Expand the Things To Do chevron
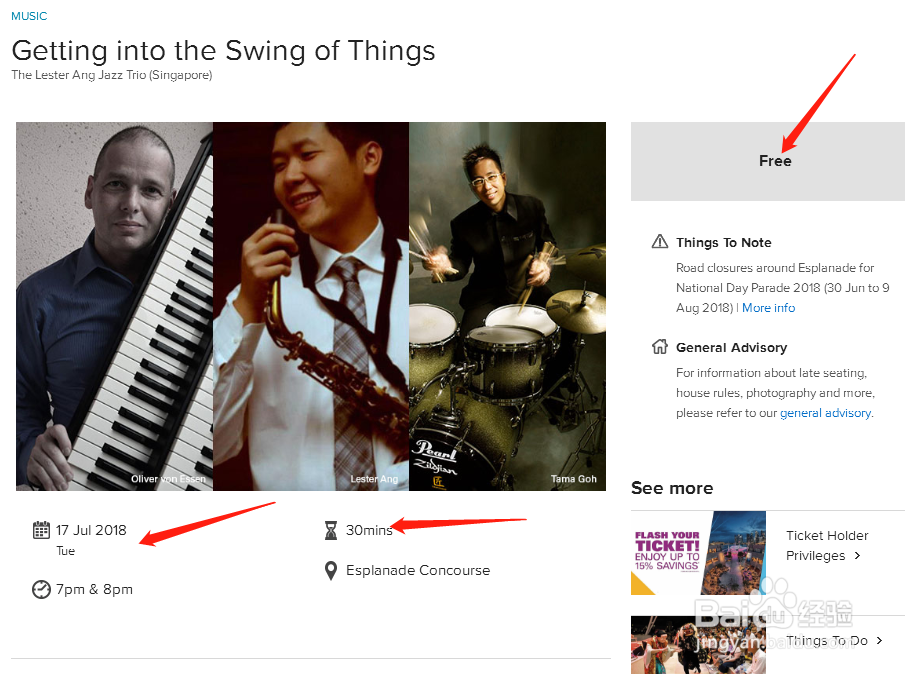The height and width of the screenshot is (674, 905). [879, 640]
